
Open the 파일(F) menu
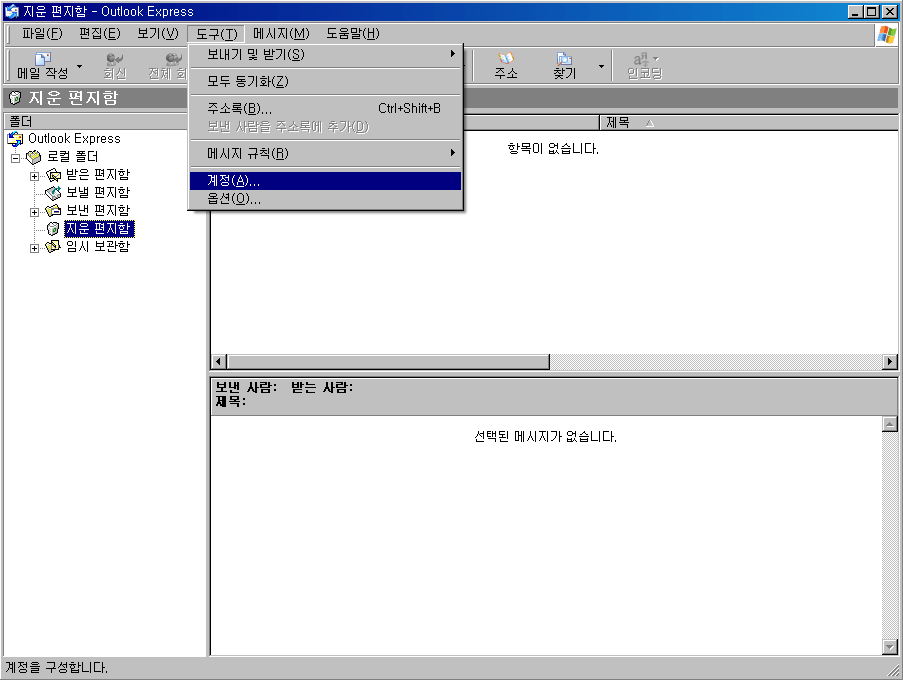click(x=42, y=34)
